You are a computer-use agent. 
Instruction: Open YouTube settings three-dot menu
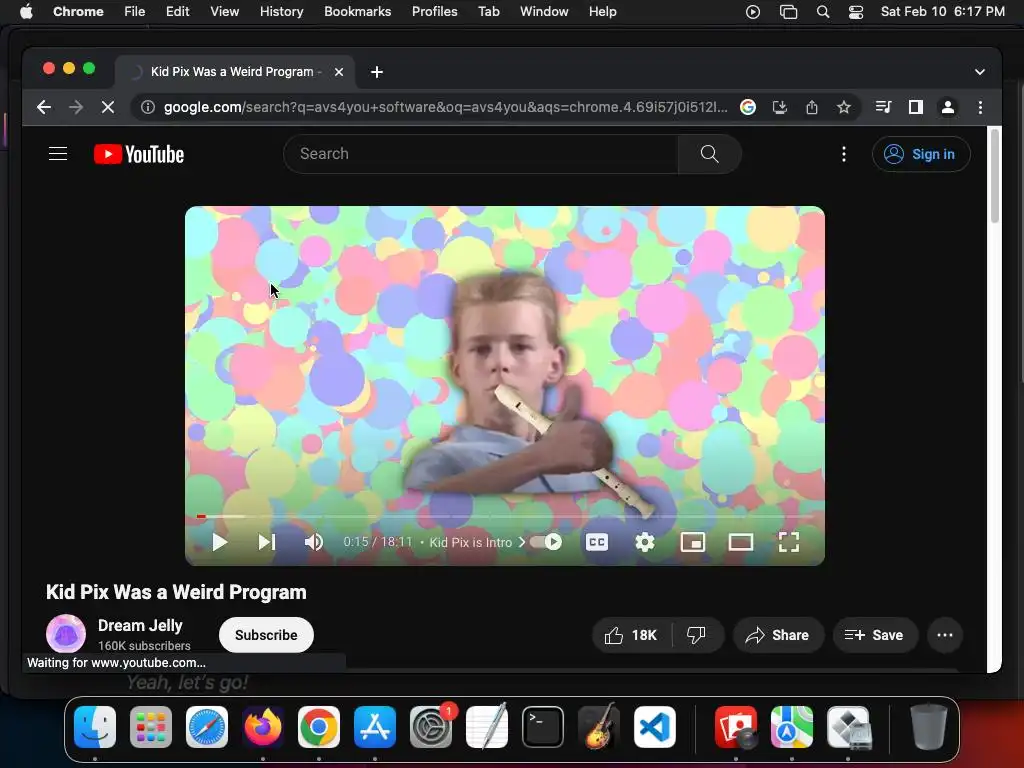coord(844,154)
